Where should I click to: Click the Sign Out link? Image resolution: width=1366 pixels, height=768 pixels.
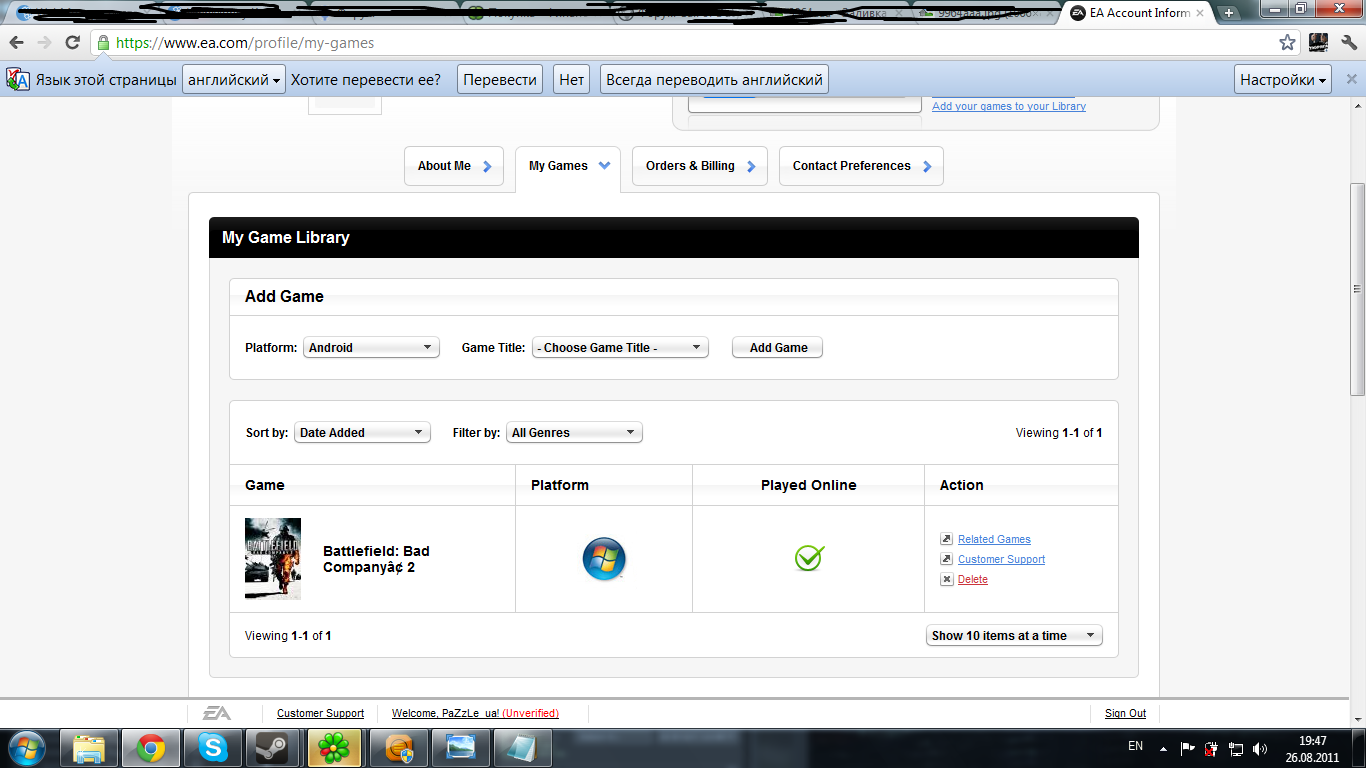point(1125,713)
